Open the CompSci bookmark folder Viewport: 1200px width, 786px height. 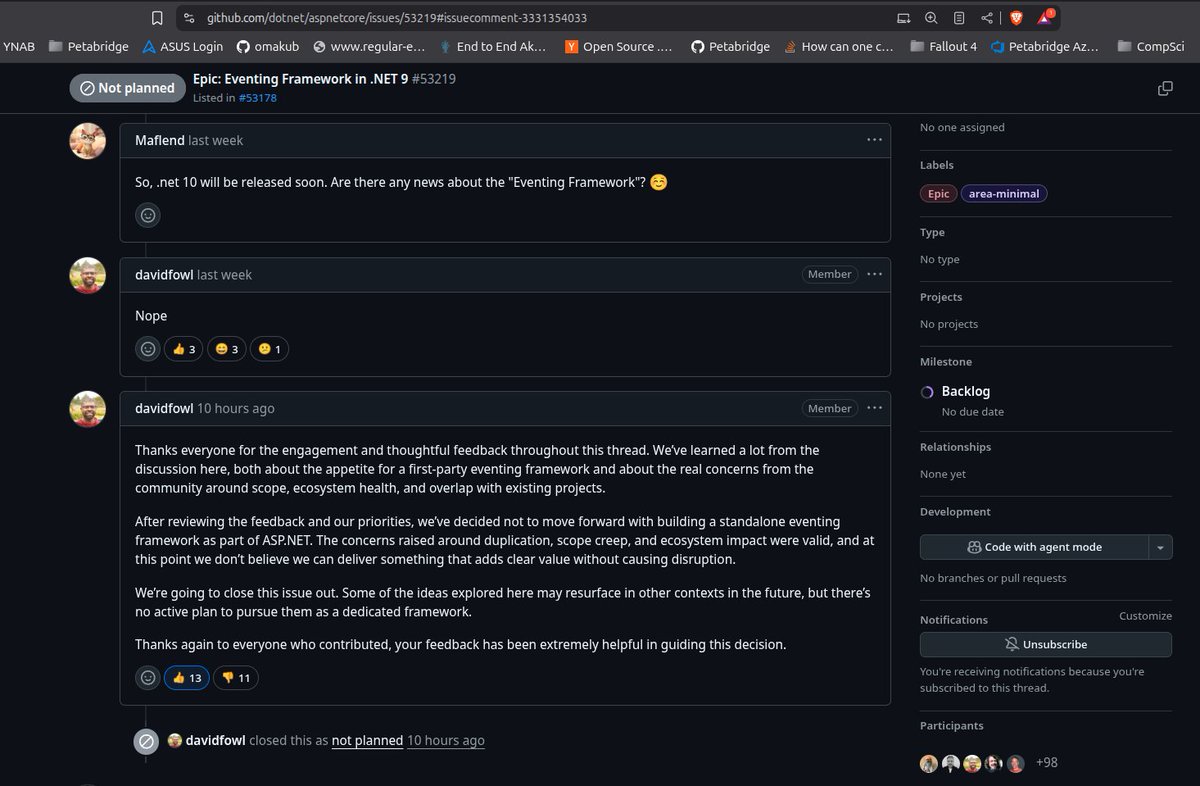click(x=1151, y=46)
